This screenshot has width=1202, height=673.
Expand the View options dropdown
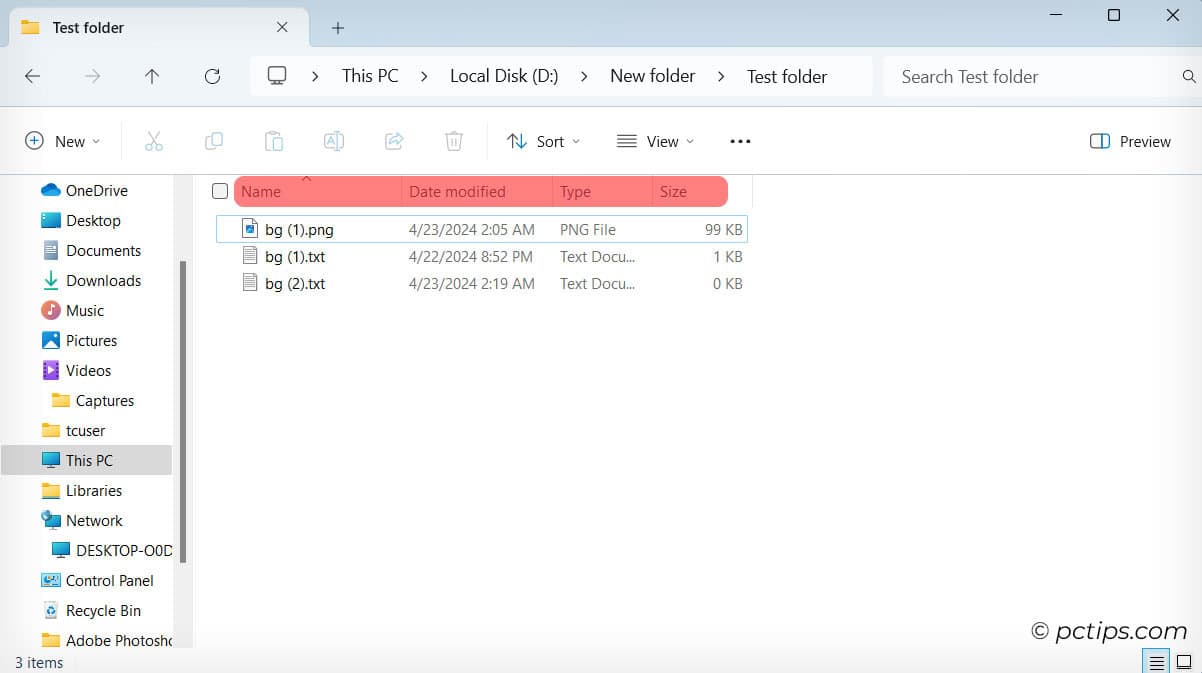point(655,141)
